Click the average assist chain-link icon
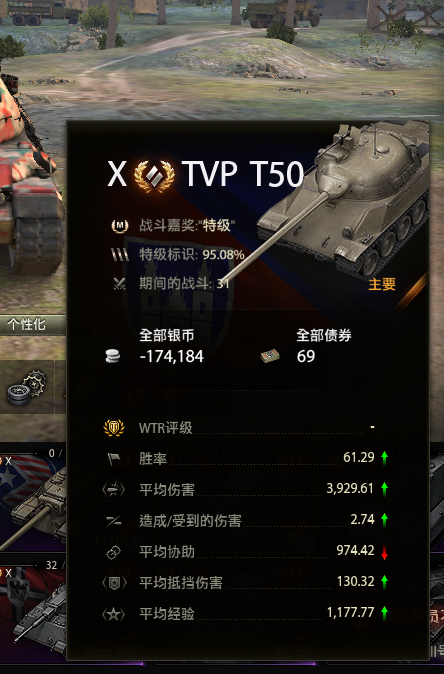The height and width of the screenshot is (674, 444). click(113, 552)
